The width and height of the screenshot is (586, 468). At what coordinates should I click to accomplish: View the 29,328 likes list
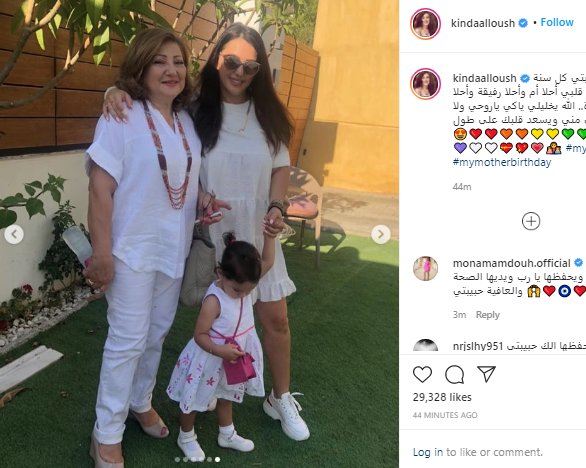tap(442, 397)
